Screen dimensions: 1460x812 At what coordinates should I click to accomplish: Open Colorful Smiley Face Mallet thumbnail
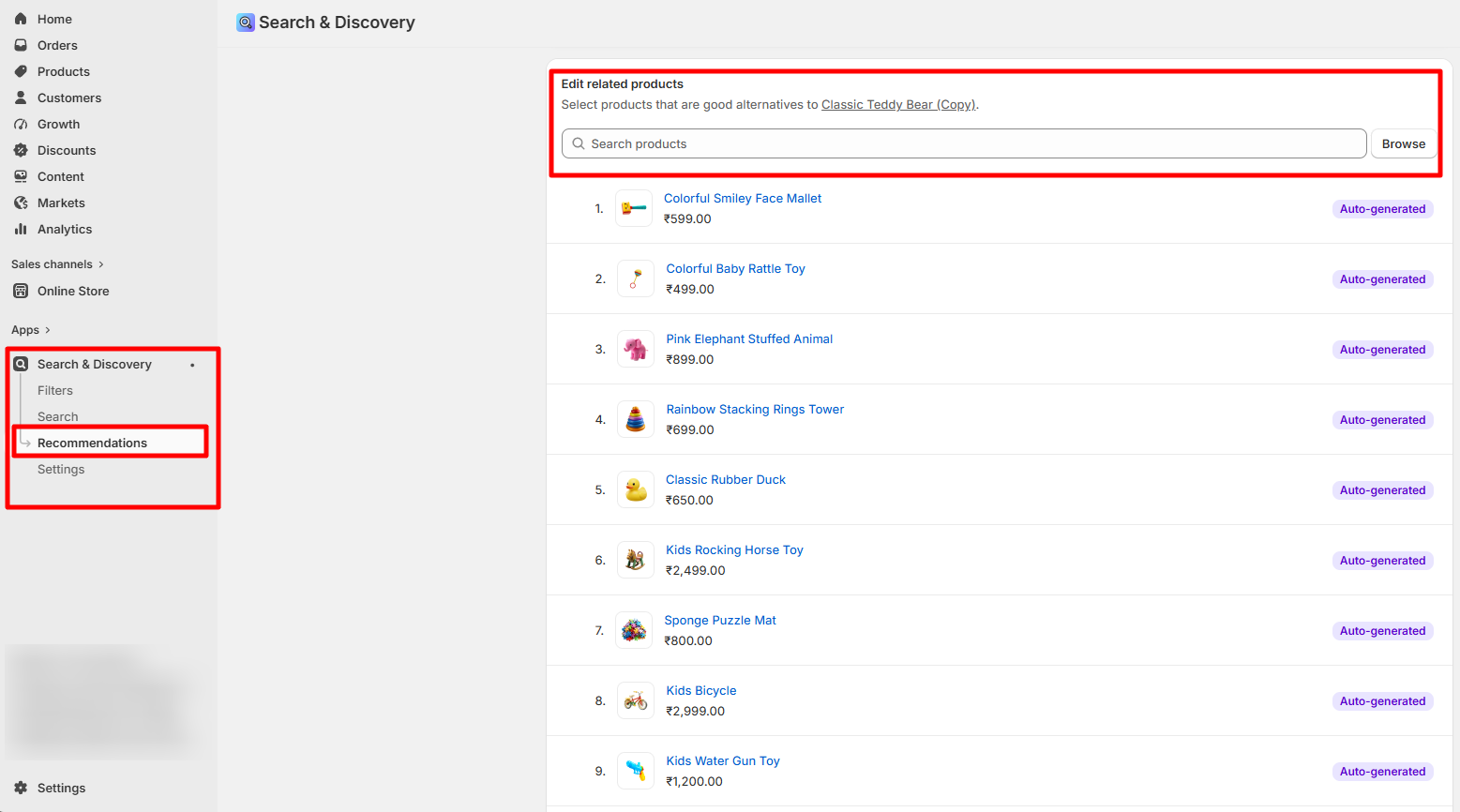pyautogui.click(x=634, y=208)
